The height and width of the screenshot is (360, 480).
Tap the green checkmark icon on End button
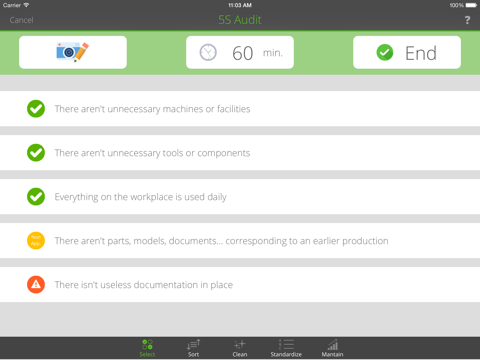pyautogui.click(x=385, y=52)
